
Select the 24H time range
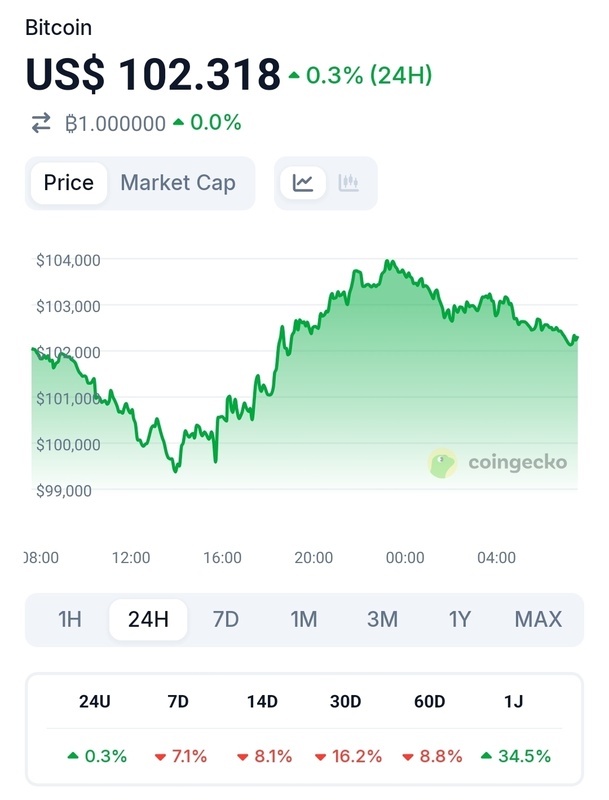148,619
